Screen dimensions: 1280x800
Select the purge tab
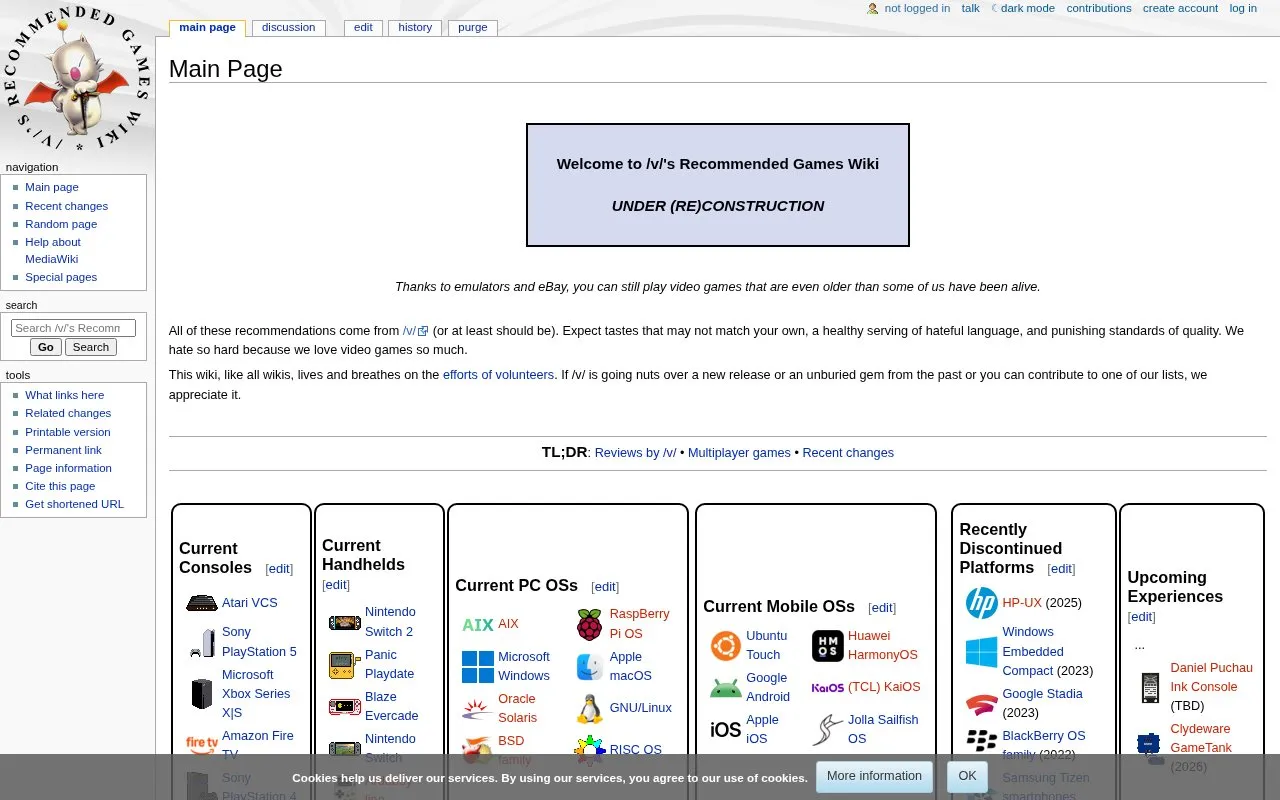(473, 27)
